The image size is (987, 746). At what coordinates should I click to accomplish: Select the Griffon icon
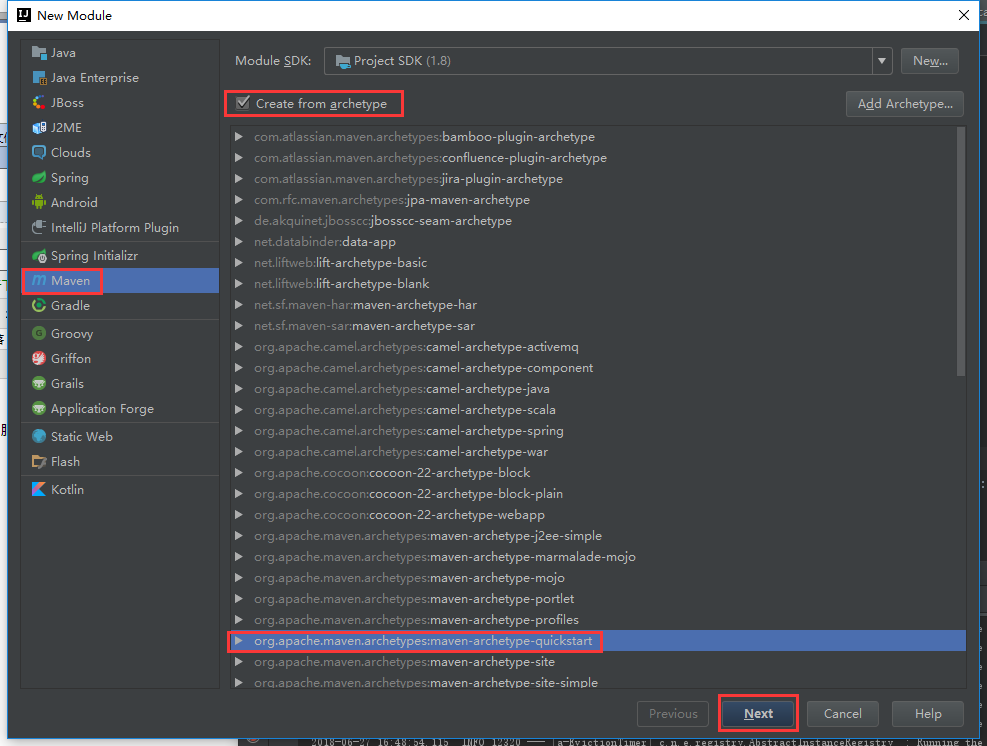click(x=39, y=358)
